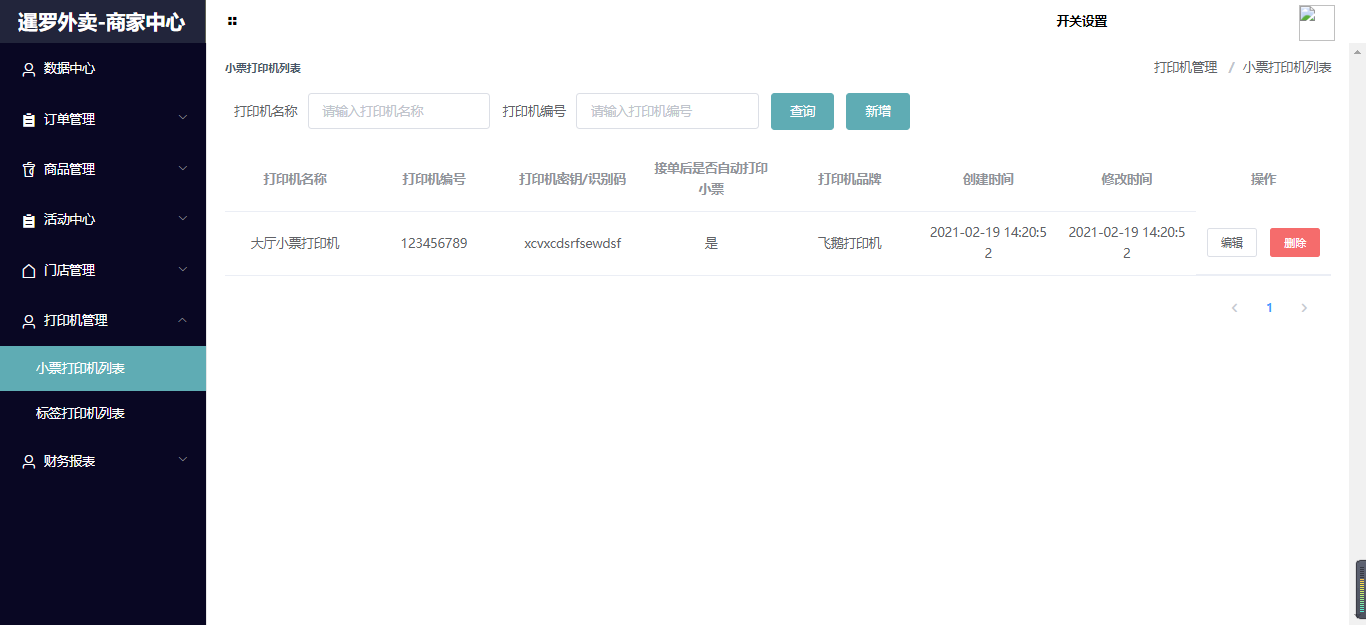Click the house icon beside 门店管理

coord(29,270)
